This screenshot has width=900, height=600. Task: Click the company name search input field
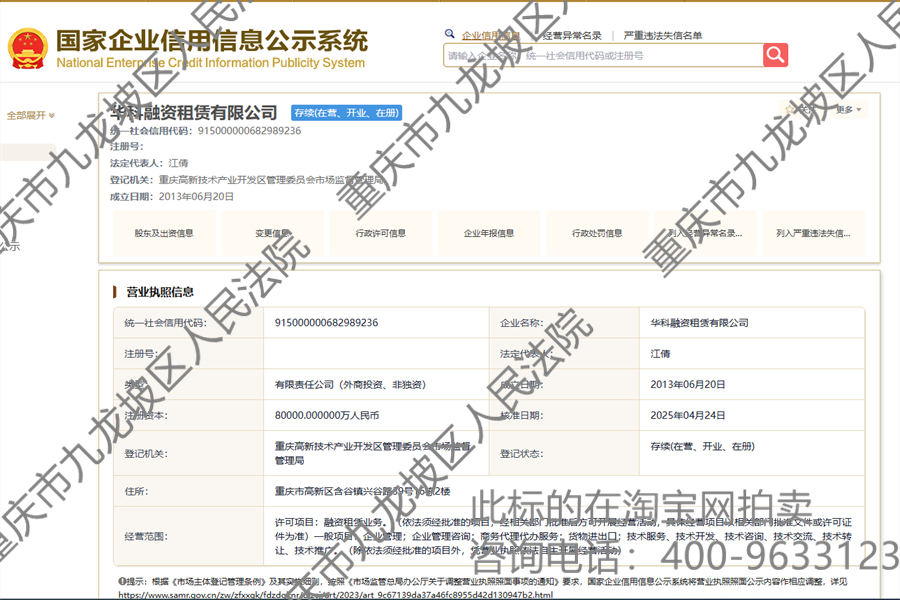603,56
